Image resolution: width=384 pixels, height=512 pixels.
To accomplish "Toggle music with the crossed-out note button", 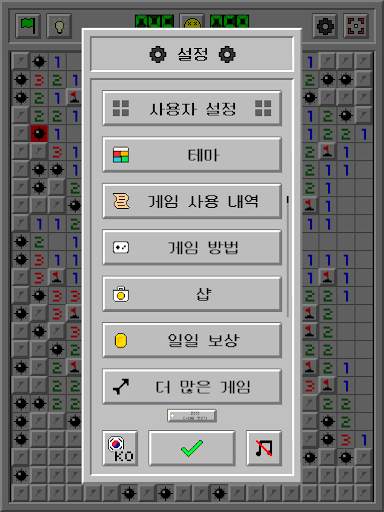I will (x=264, y=448).
